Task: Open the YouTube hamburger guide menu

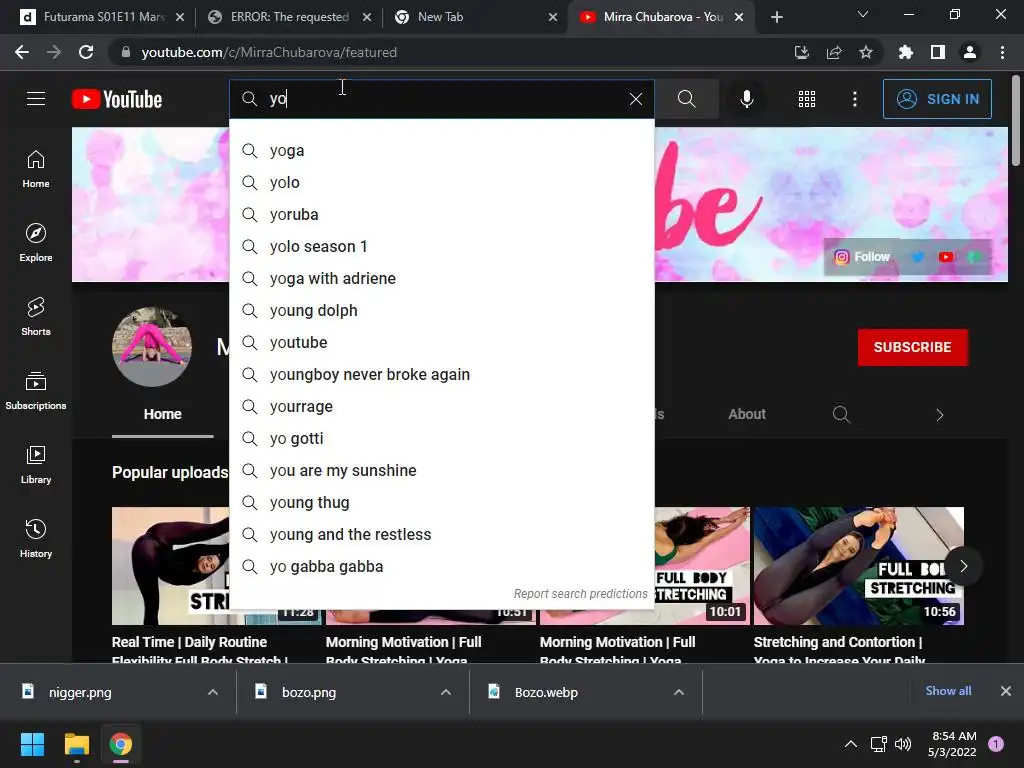Action: click(36, 99)
